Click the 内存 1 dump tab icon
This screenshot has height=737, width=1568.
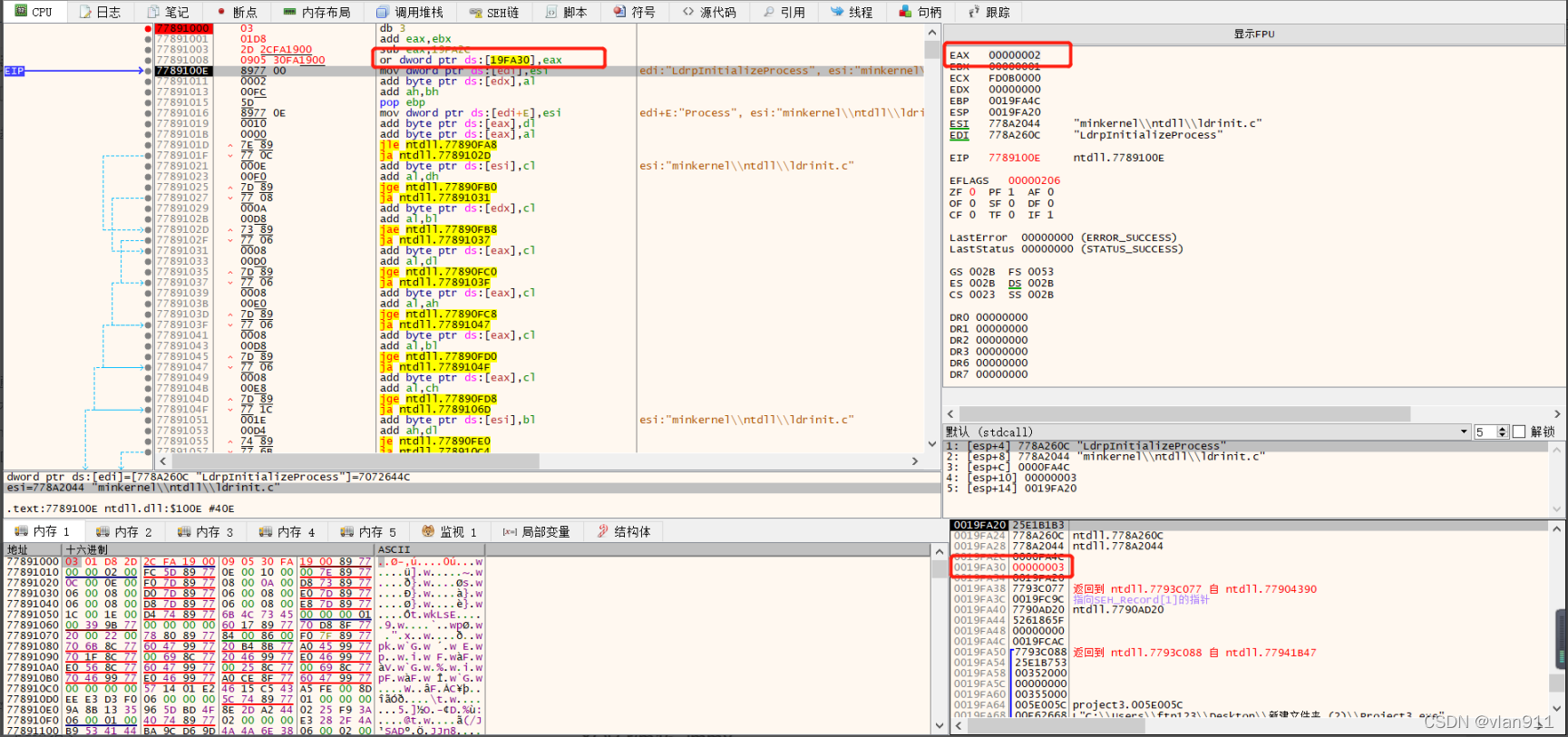pyautogui.click(x=21, y=531)
